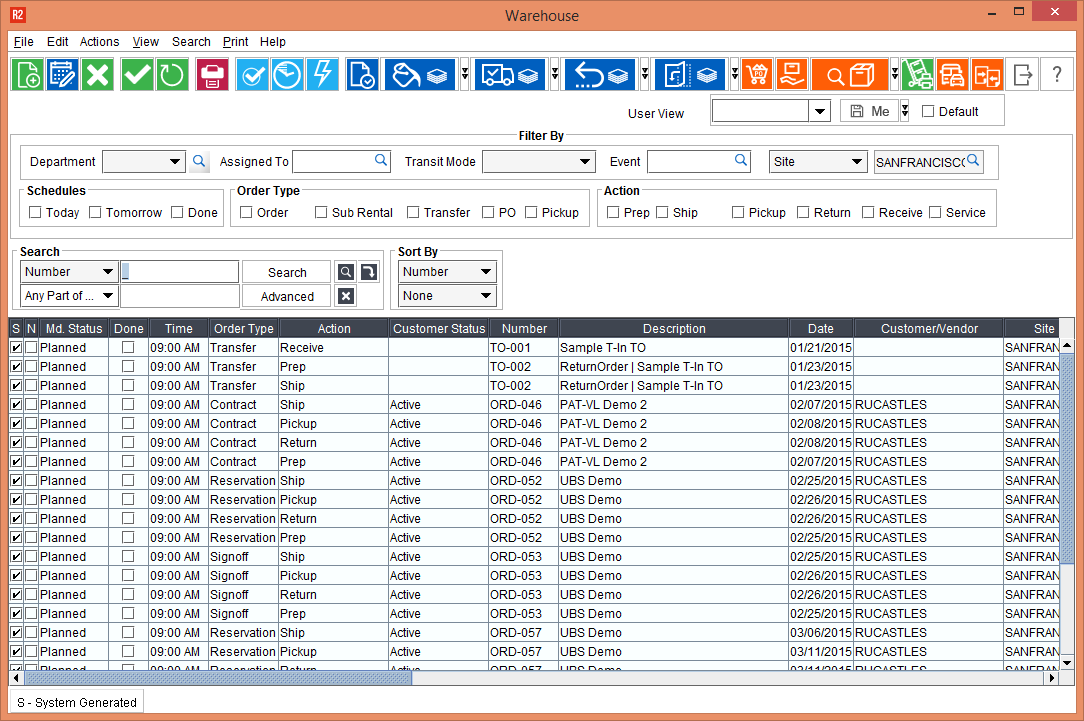1084x721 pixels.
Task: Click the green hand truck icon
Action: click(917, 75)
